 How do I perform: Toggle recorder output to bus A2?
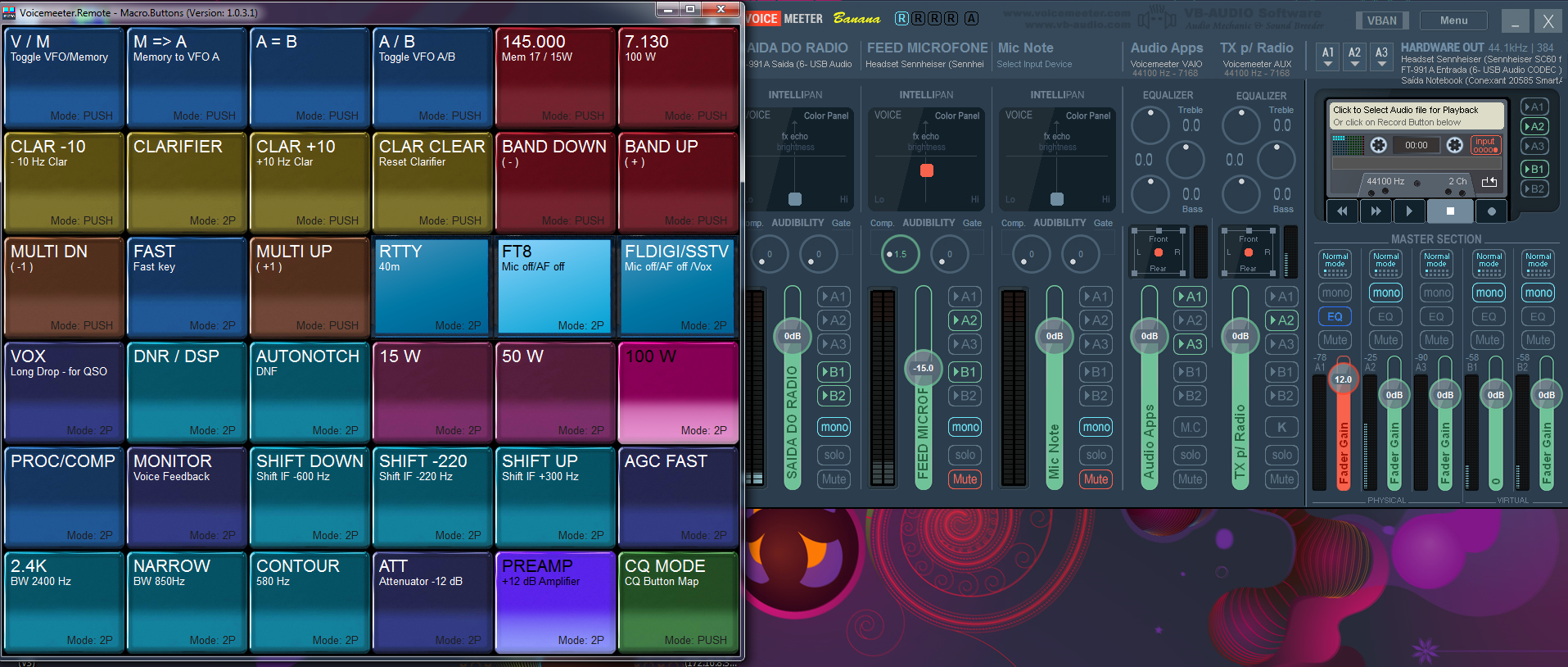click(1534, 126)
